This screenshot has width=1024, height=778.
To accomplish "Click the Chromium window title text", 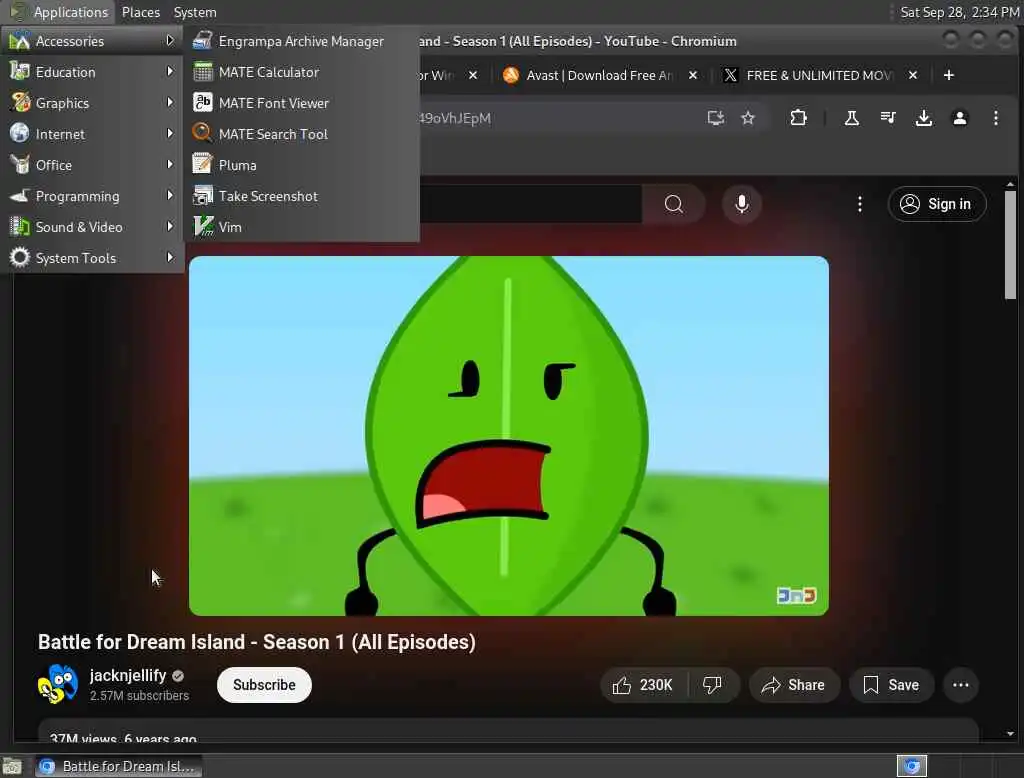I will (x=577, y=41).
